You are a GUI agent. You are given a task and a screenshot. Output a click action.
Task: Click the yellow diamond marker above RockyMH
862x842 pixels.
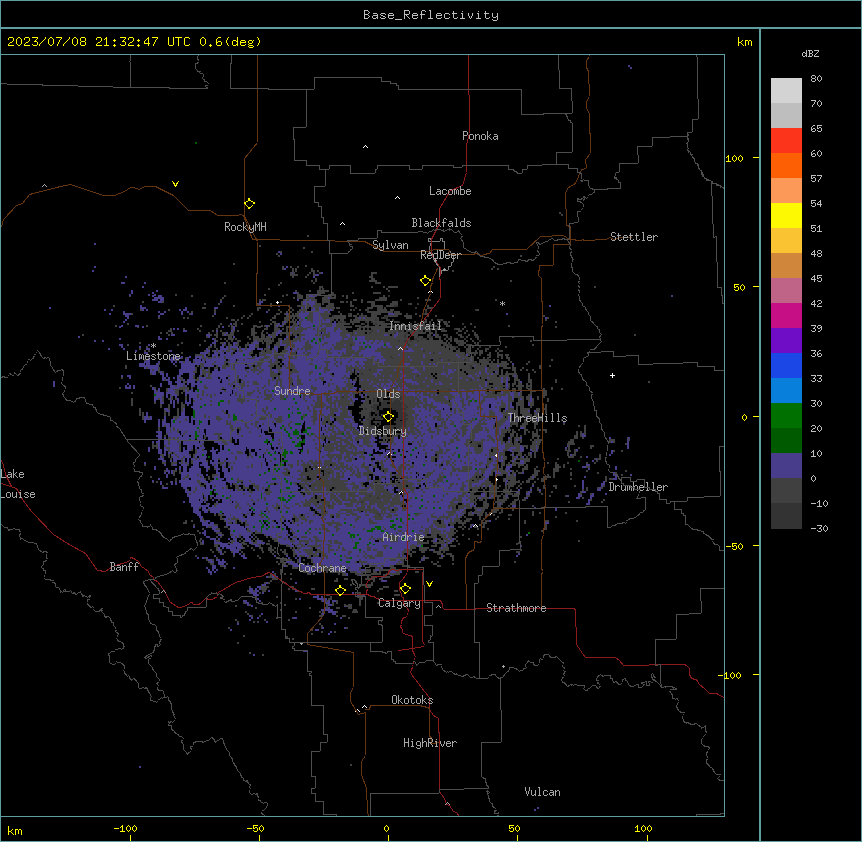[x=250, y=204]
